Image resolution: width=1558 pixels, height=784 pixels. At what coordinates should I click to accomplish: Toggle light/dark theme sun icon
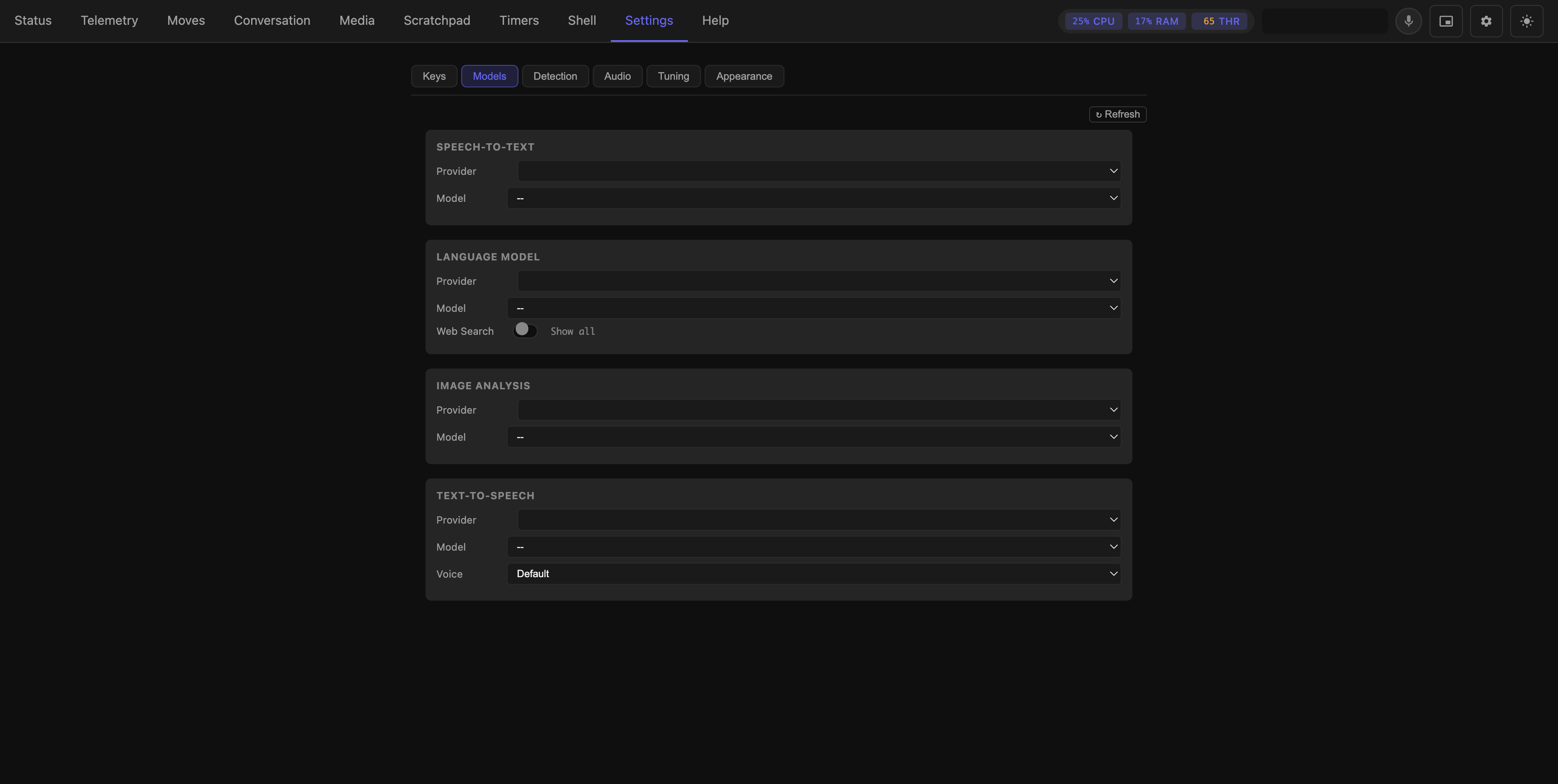click(1526, 21)
